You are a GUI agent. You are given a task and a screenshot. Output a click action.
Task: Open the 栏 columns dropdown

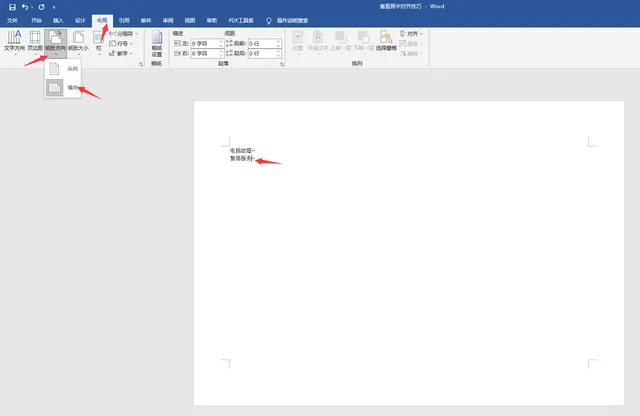coord(99,42)
